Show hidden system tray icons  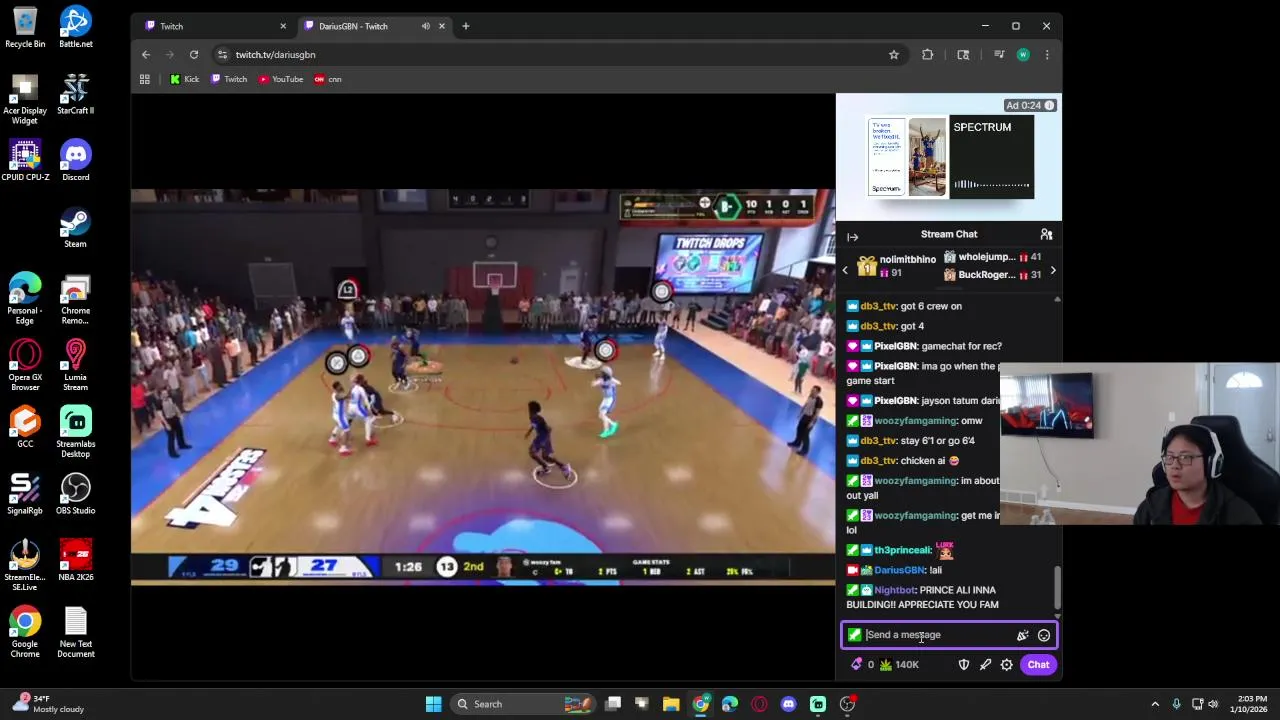coord(1155,704)
